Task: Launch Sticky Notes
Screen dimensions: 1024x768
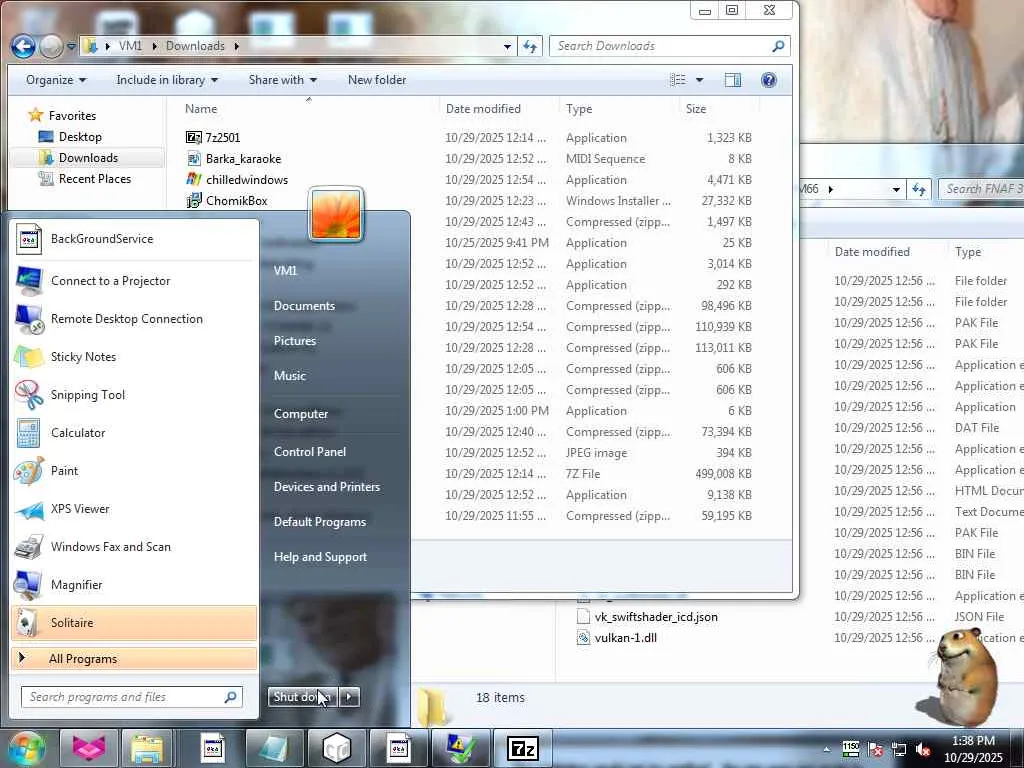Action: point(134,357)
